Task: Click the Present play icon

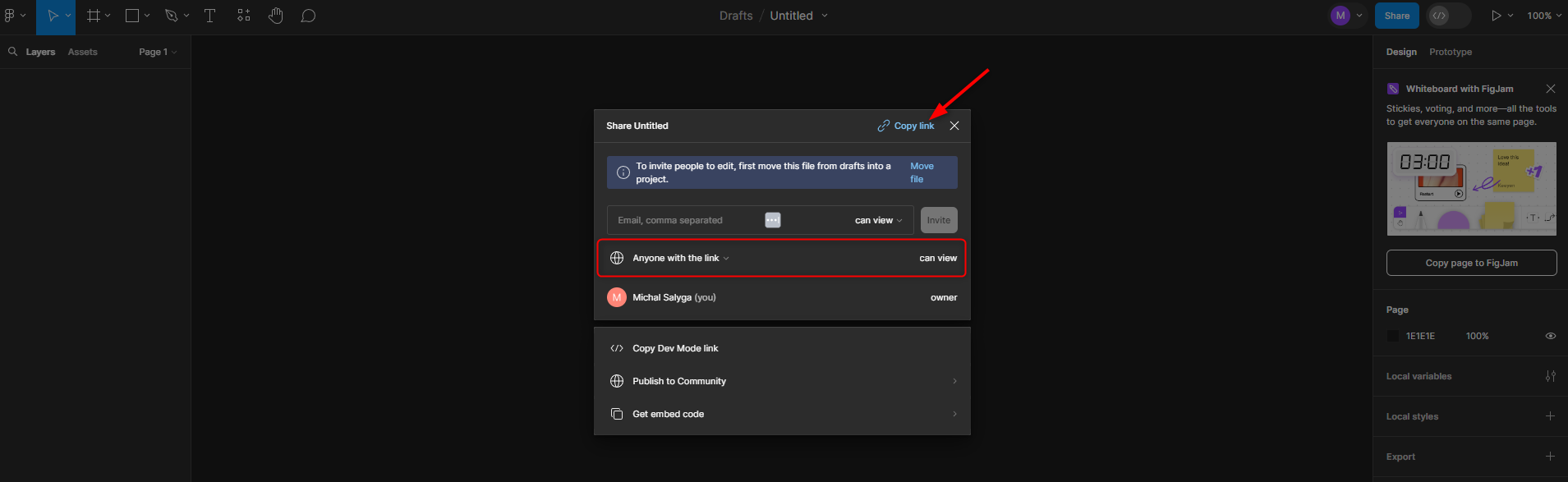Action: pos(1496,16)
